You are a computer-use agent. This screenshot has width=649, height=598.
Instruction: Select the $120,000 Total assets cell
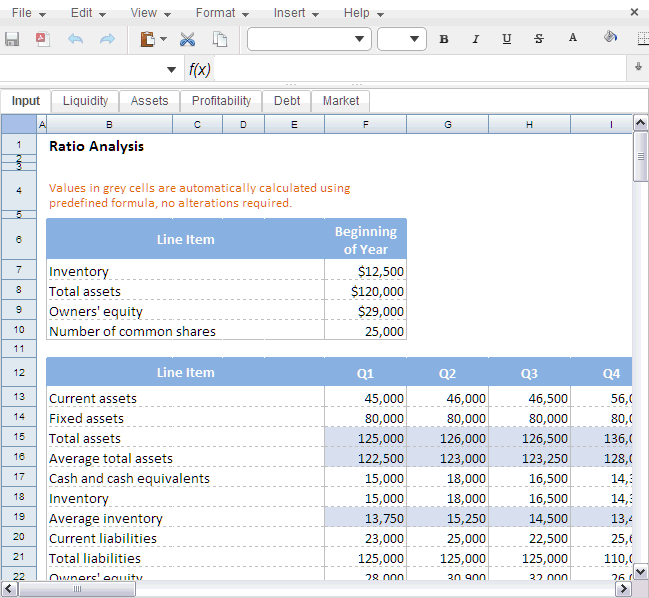365,291
